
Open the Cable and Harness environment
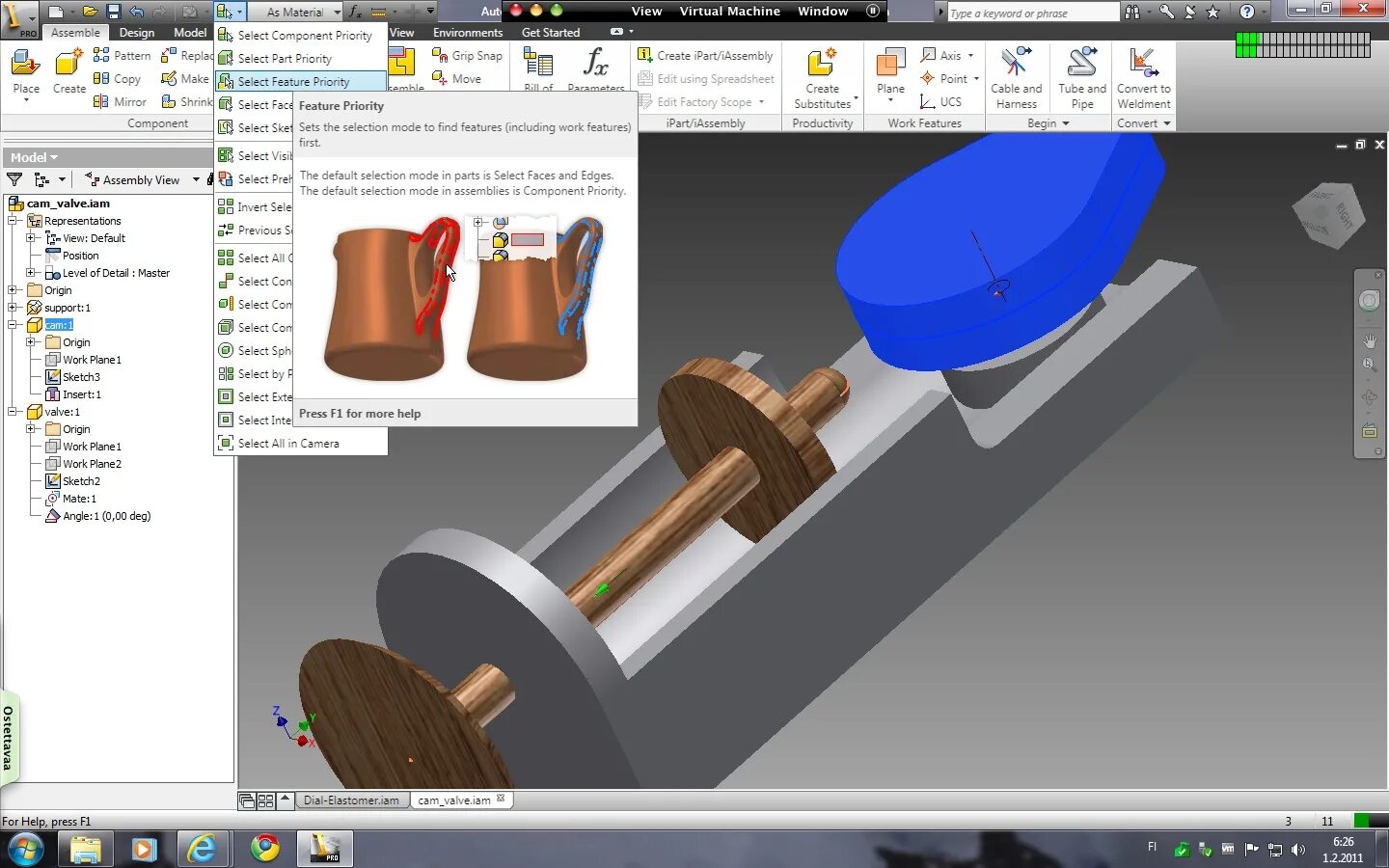coord(1016,77)
